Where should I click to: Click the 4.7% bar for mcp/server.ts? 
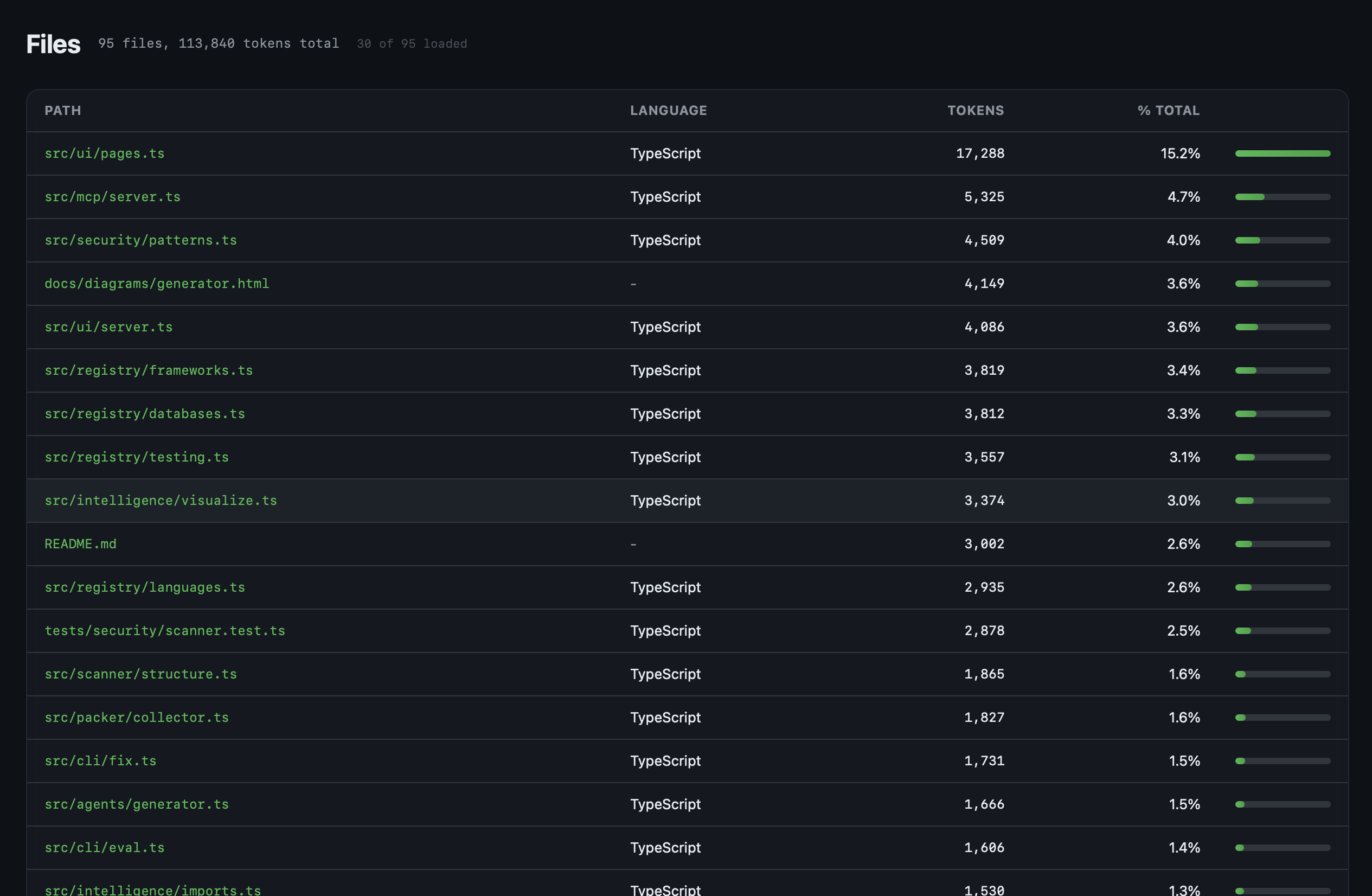tap(1282, 197)
